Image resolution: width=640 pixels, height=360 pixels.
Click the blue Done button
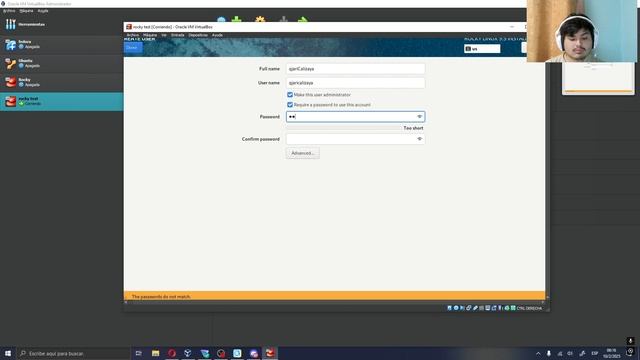pyautogui.click(x=133, y=47)
